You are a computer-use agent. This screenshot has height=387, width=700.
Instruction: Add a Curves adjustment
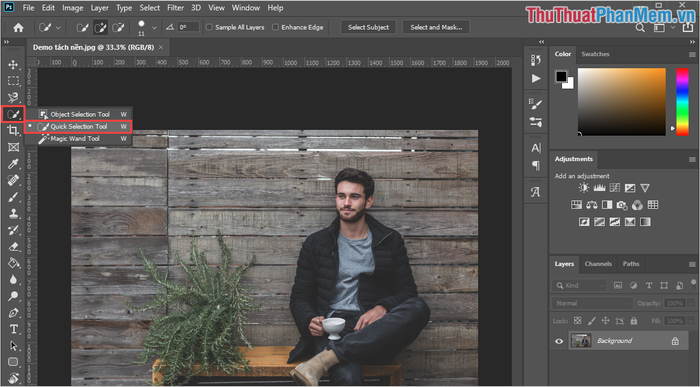615,188
